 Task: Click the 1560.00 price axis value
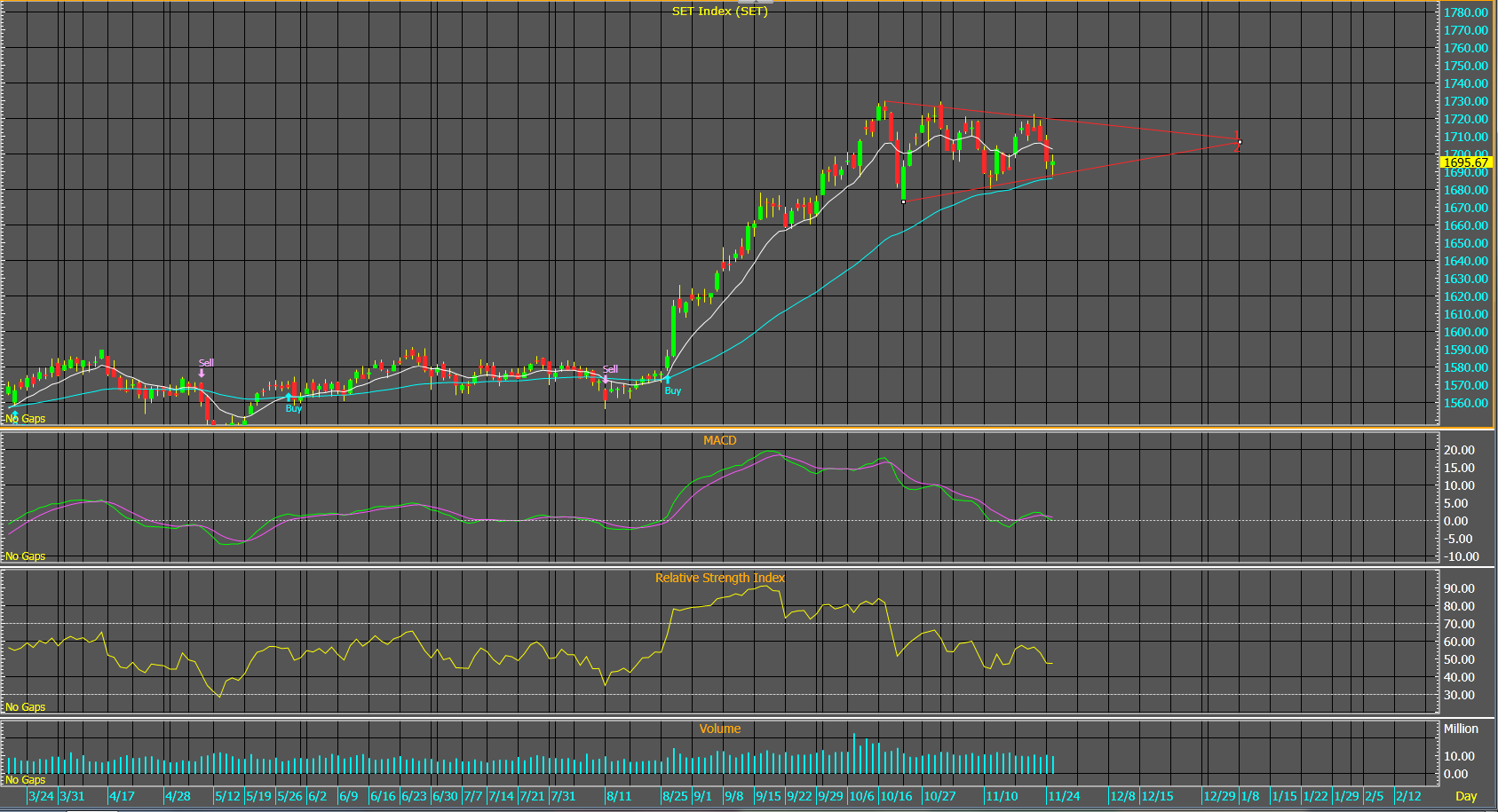click(1465, 403)
